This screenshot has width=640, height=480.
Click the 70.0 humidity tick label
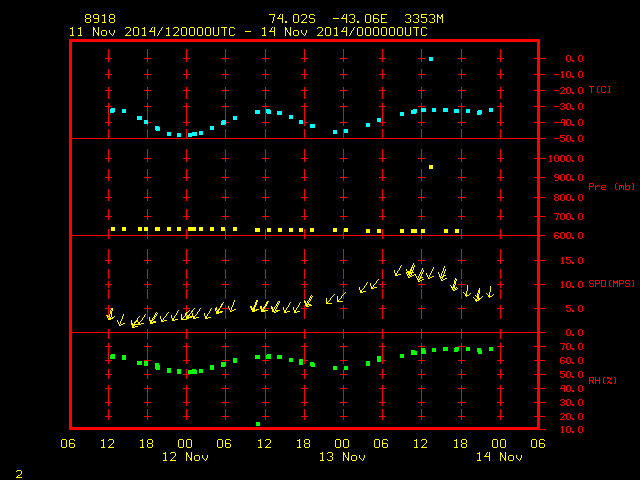(572, 347)
